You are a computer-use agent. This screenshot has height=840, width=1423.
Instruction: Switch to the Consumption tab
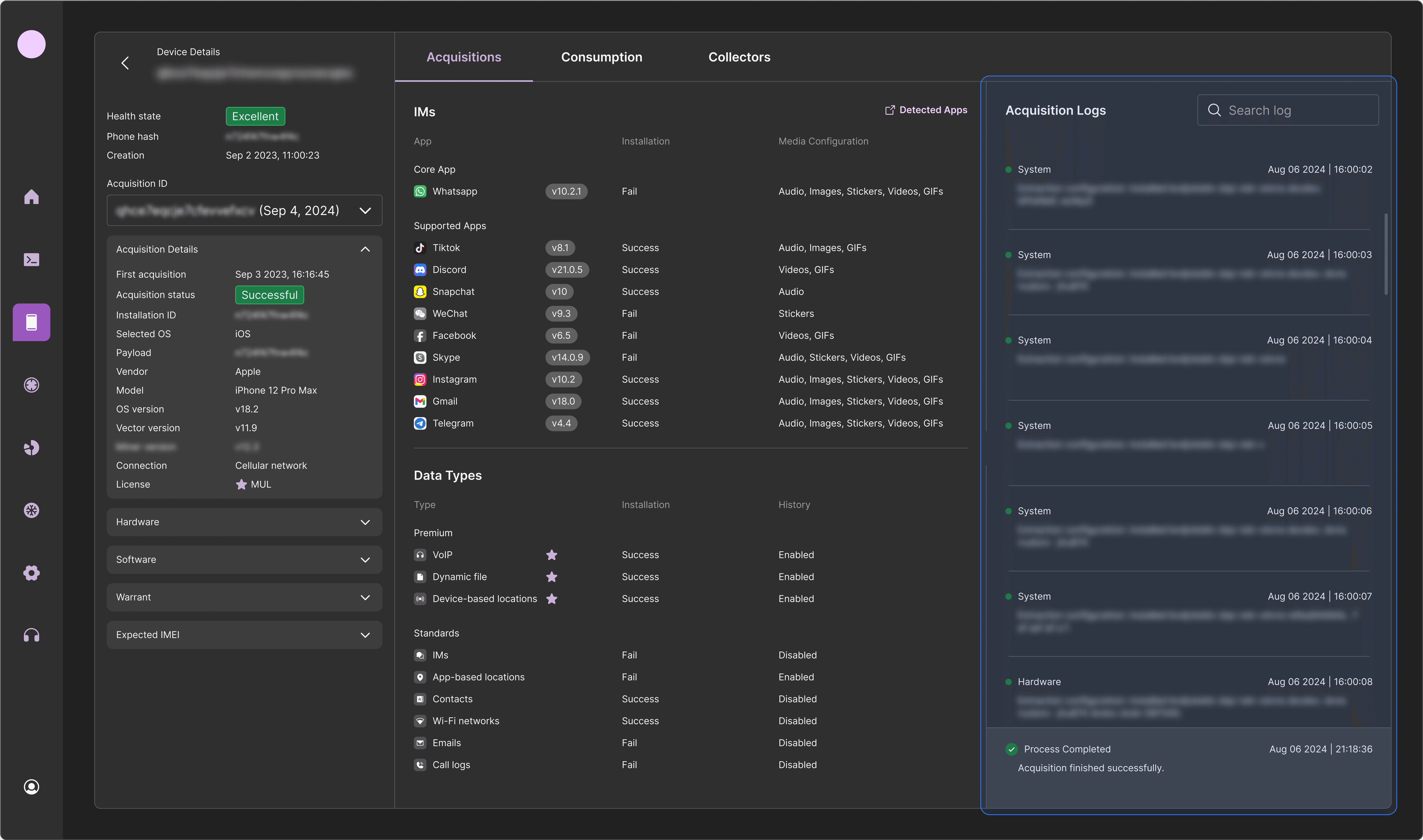click(x=602, y=57)
